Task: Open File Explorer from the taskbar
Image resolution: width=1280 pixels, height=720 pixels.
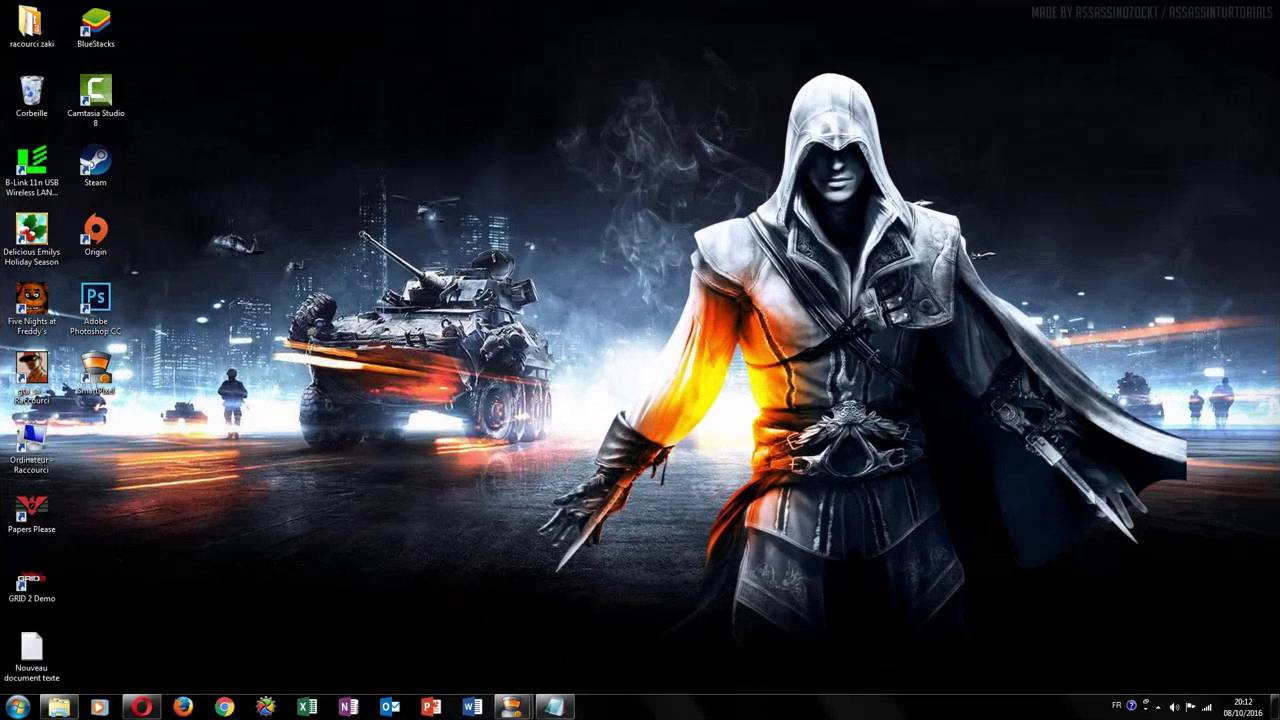Action: pos(59,707)
